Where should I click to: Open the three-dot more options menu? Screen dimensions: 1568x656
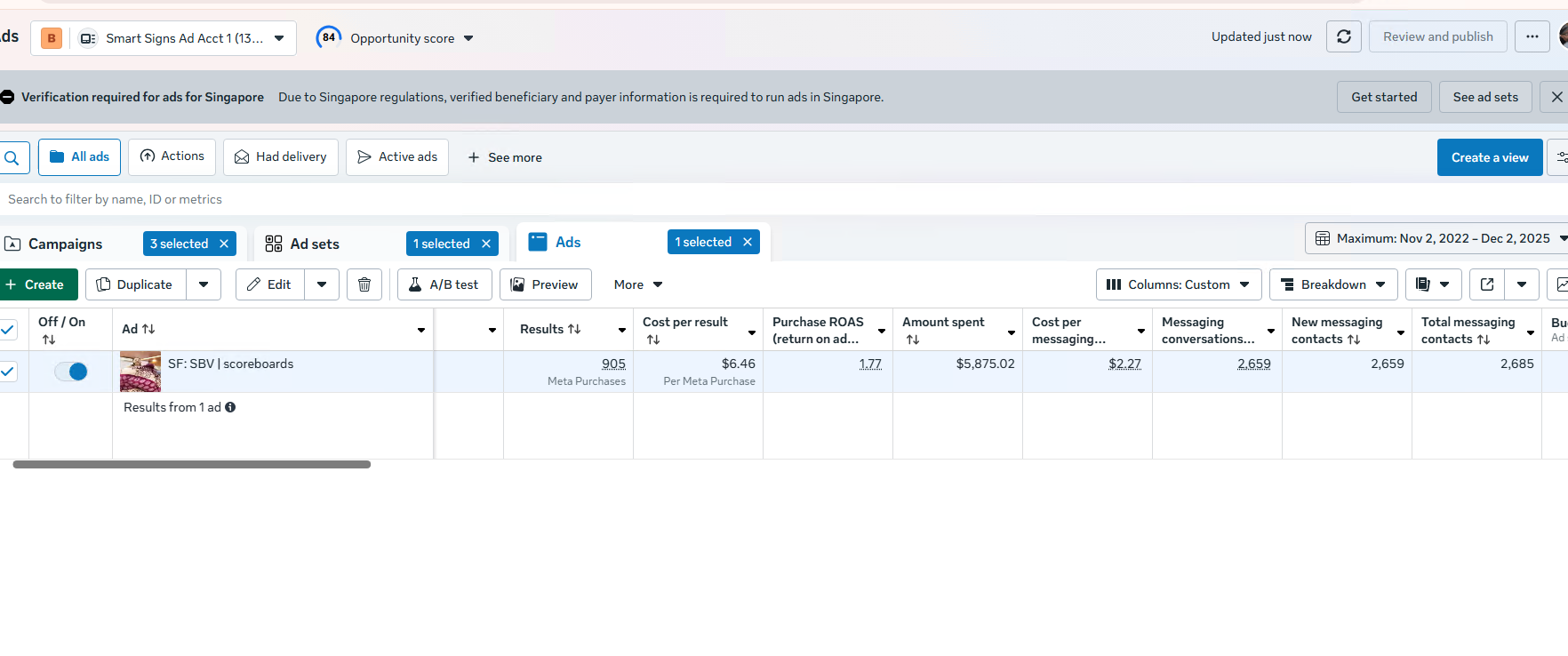pos(1532,36)
